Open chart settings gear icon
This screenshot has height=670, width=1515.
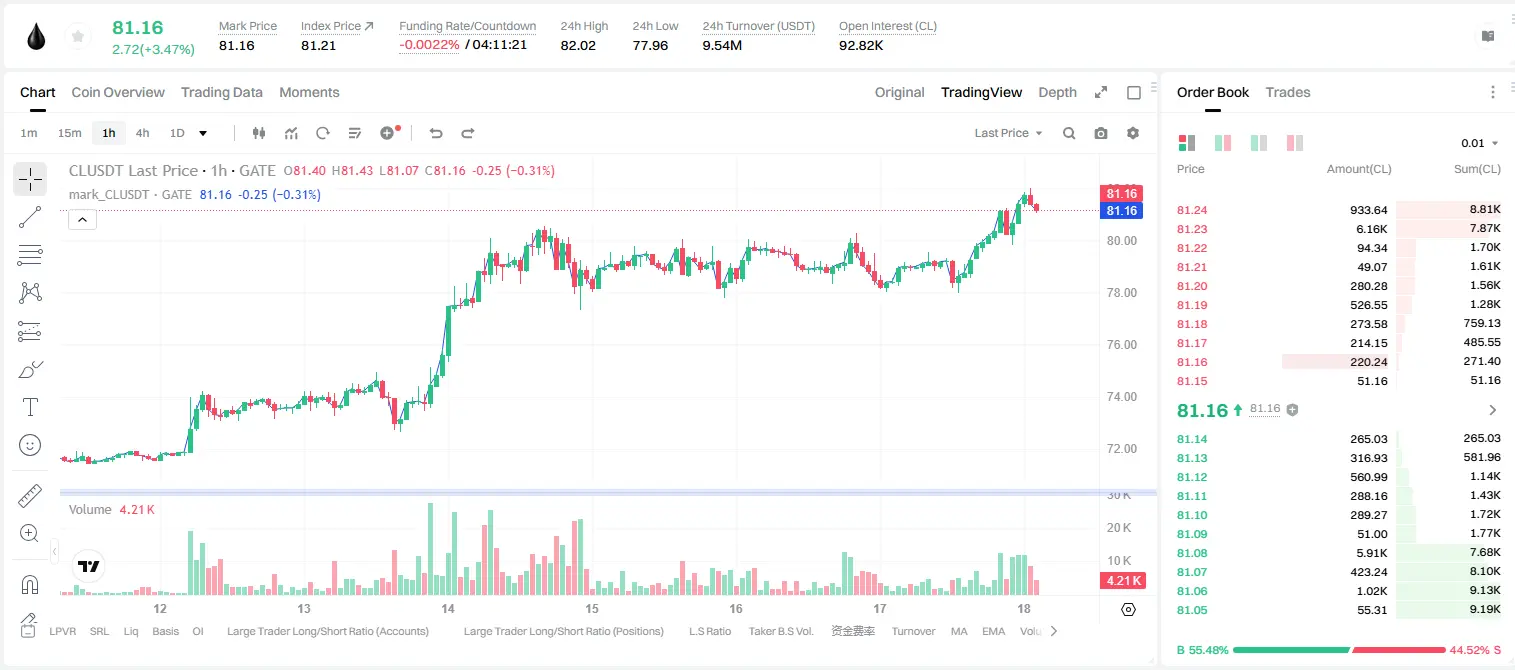(x=1133, y=133)
